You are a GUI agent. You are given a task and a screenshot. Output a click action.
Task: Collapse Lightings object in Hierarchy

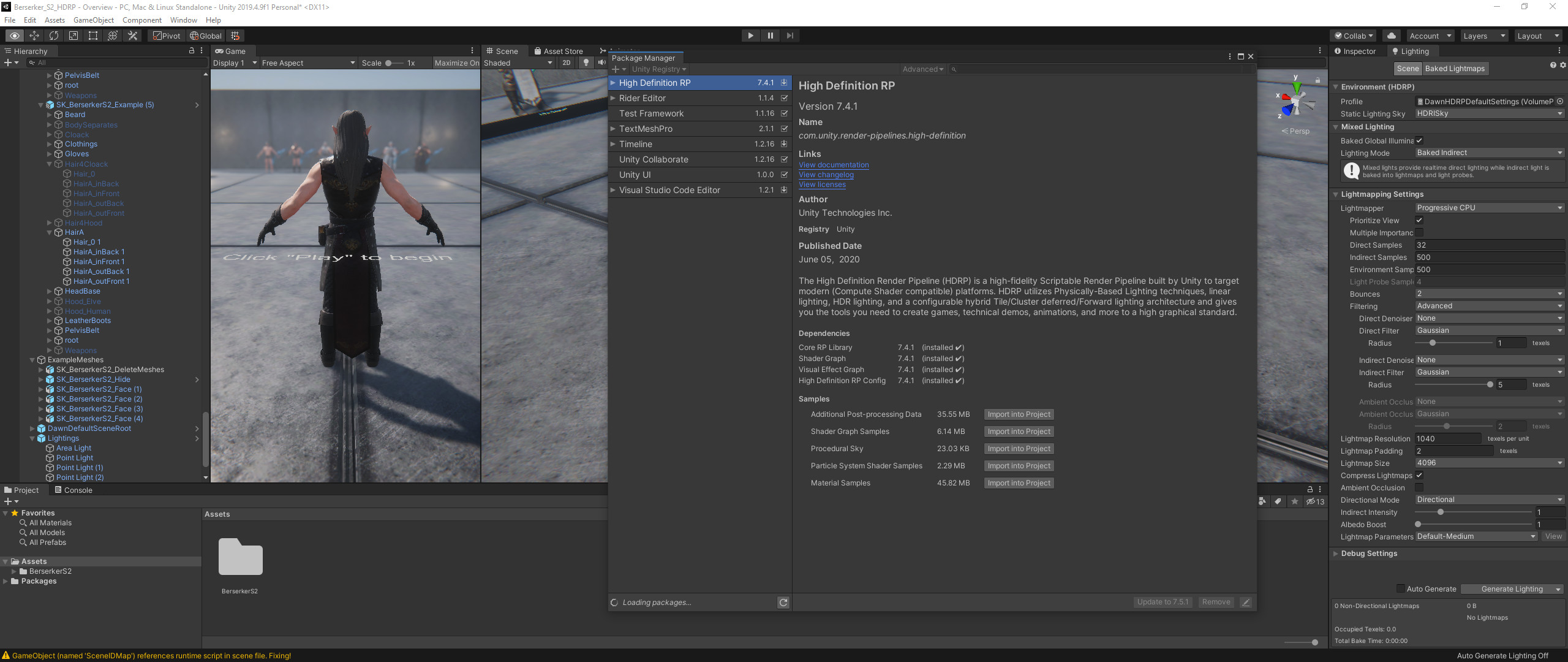click(x=32, y=438)
